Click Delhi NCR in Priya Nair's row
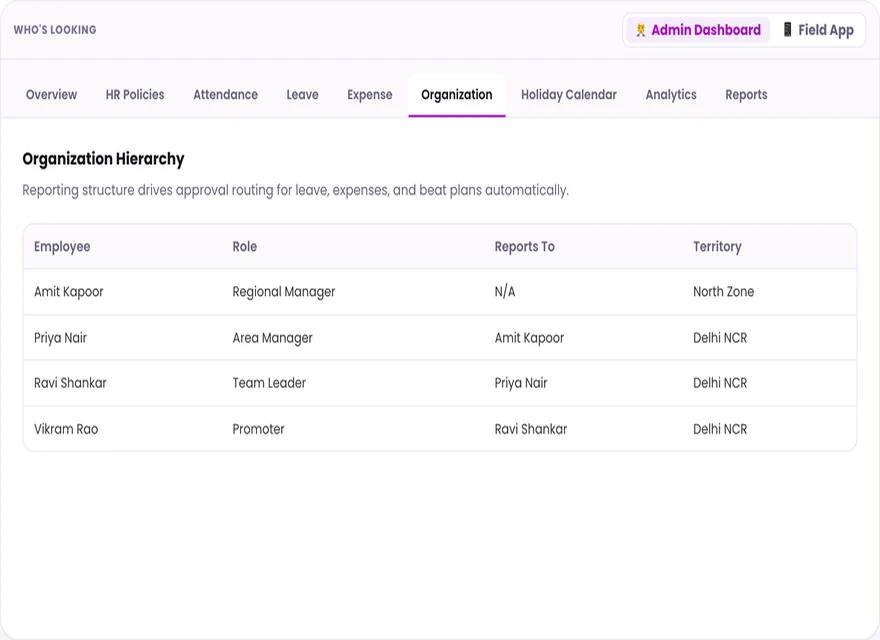This screenshot has width=880, height=640. (720, 338)
